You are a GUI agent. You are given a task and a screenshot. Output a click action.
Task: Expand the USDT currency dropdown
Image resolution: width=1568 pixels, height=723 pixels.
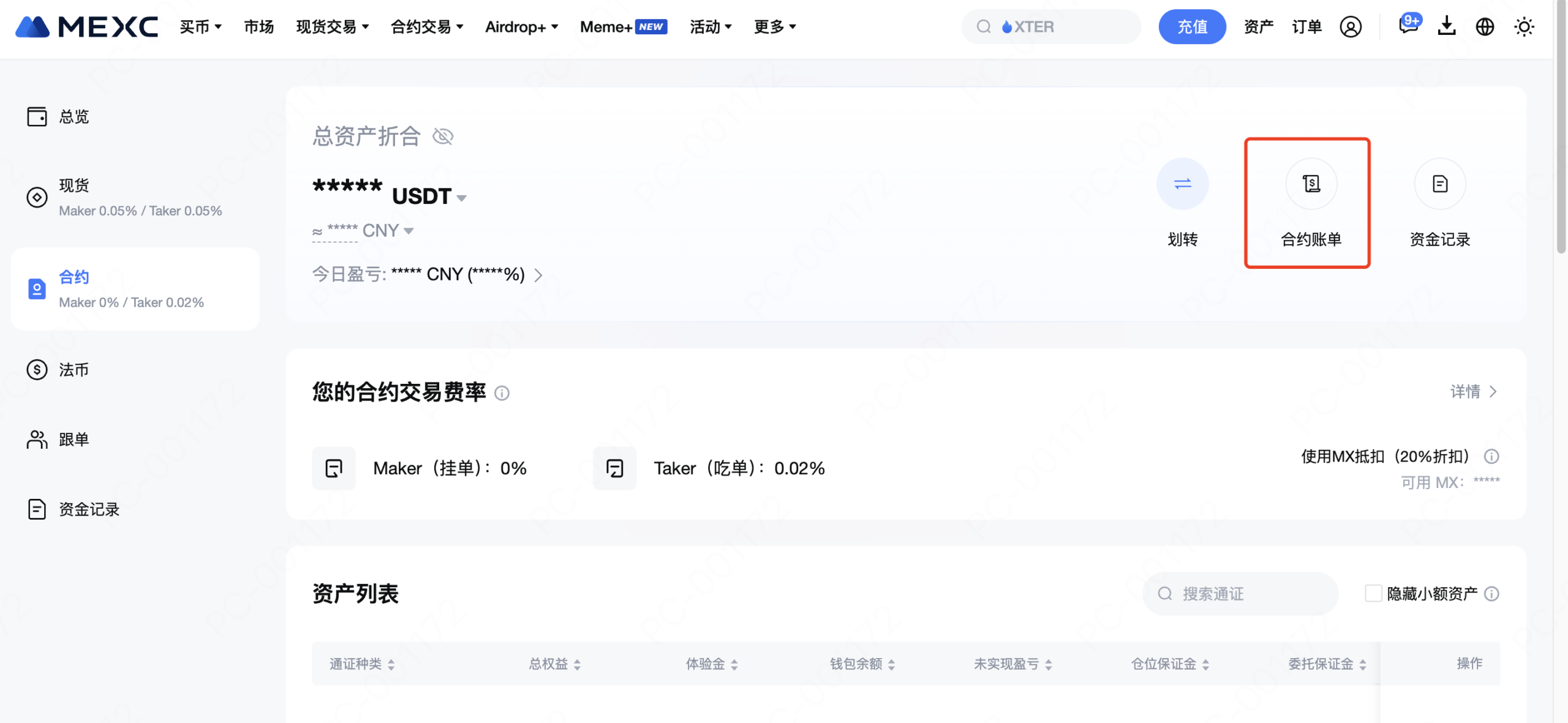[x=462, y=197]
